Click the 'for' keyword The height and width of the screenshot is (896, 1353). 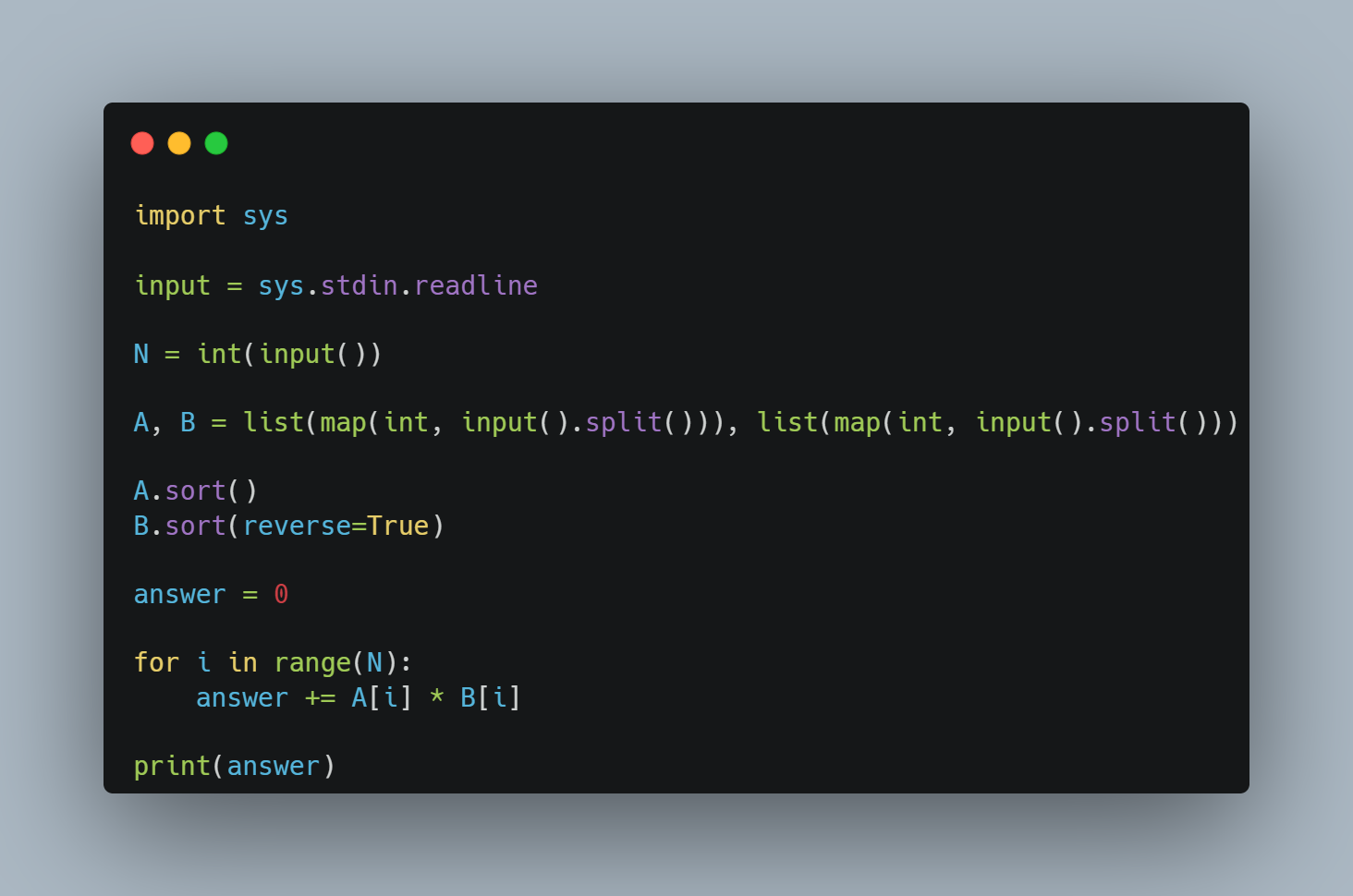coord(156,662)
